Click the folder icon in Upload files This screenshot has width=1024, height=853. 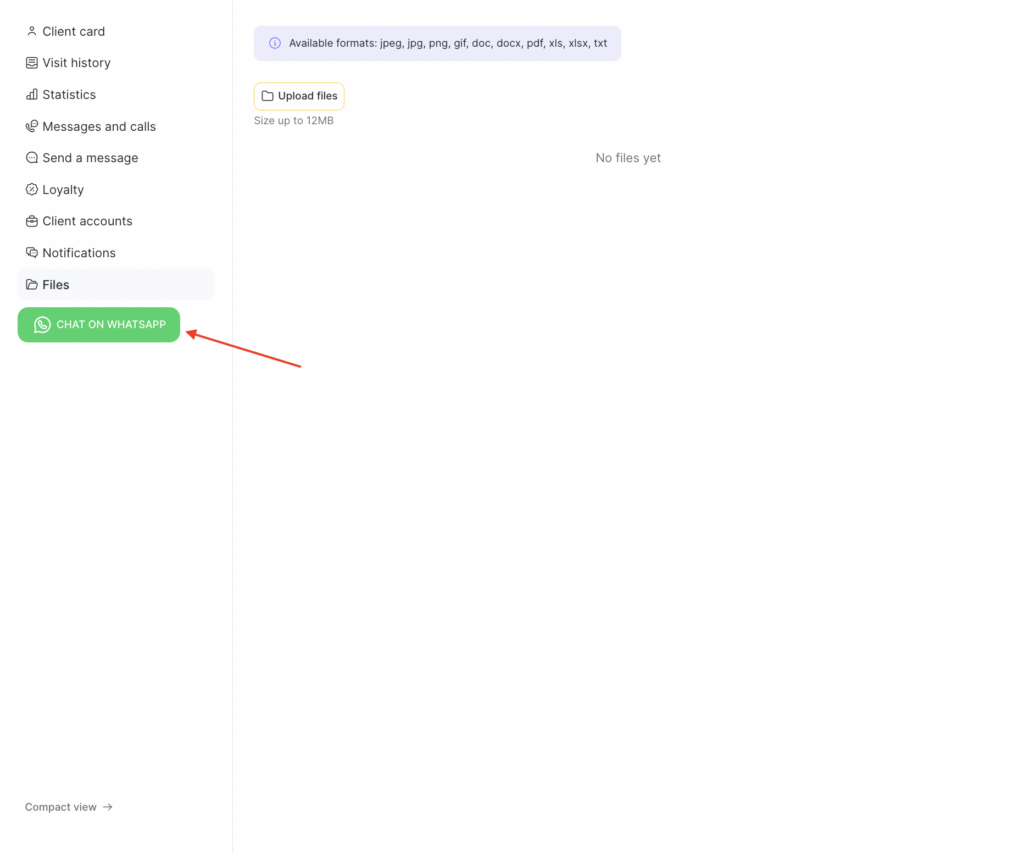coord(267,96)
